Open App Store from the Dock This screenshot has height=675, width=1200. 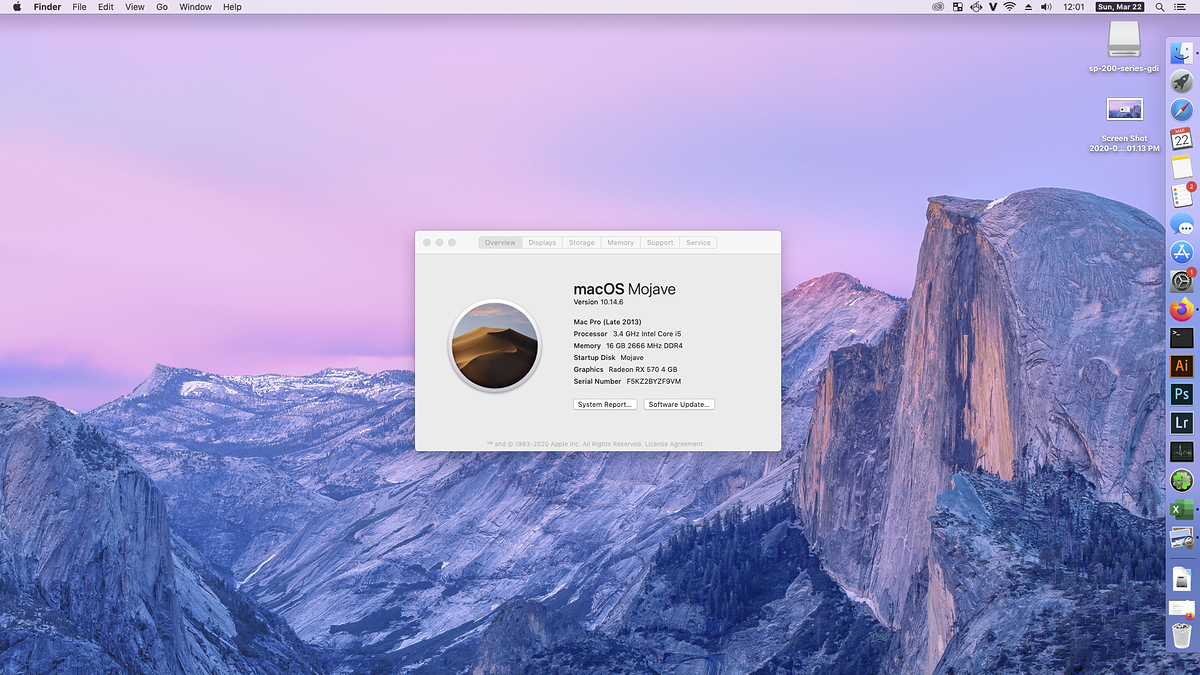click(x=1182, y=253)
